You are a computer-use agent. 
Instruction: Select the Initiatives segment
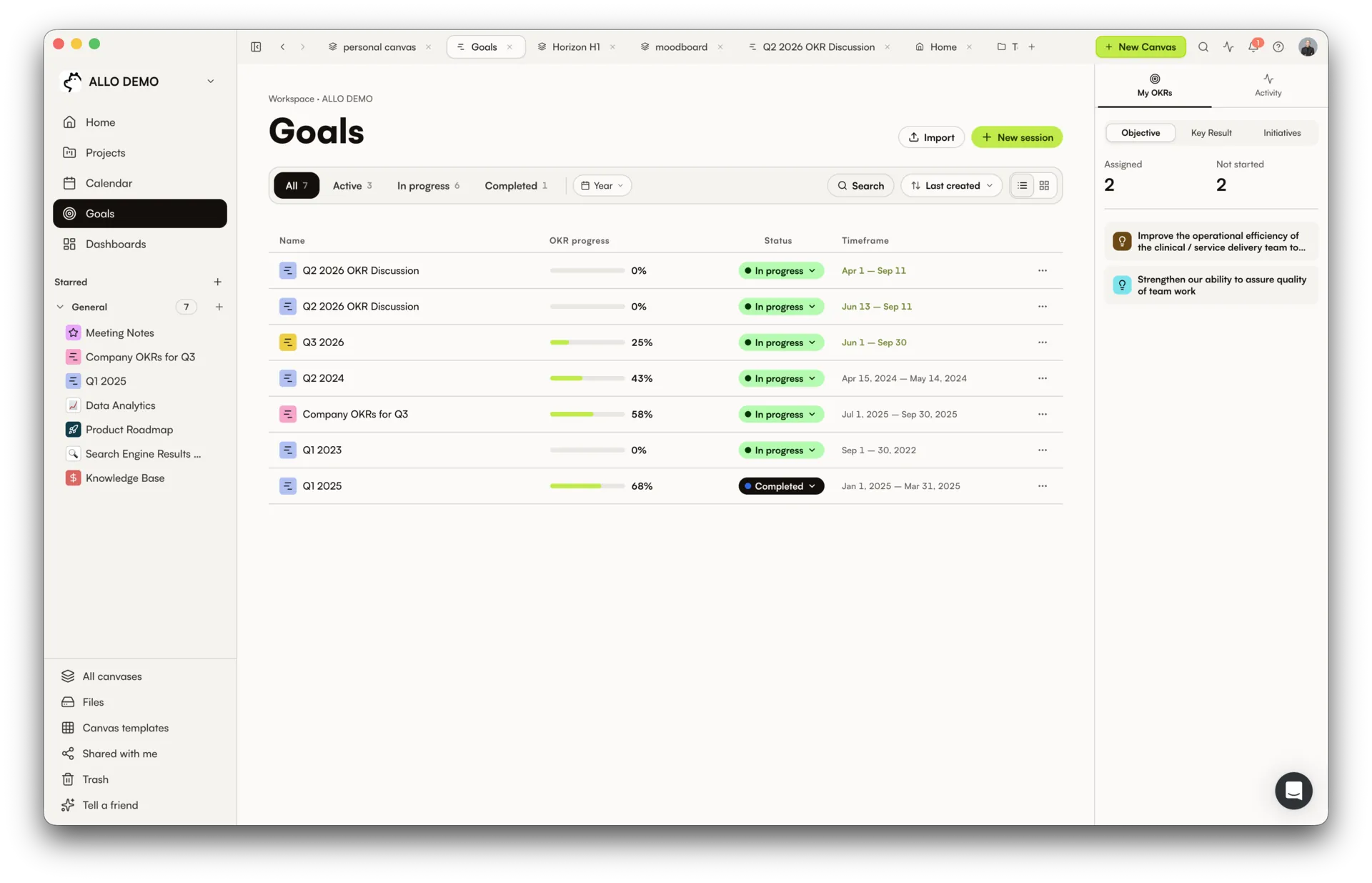pos(1282,133)
